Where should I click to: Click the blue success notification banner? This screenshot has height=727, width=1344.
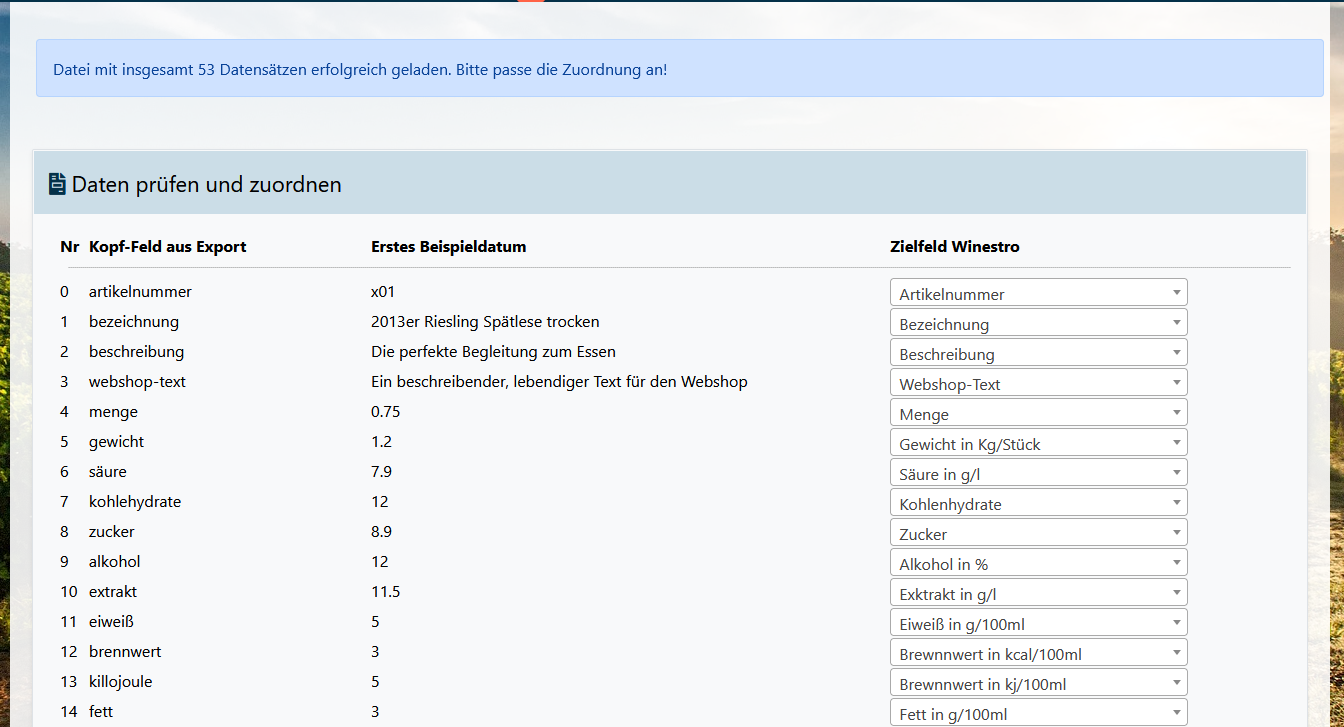pyautogui.click(x=679, y=69)
